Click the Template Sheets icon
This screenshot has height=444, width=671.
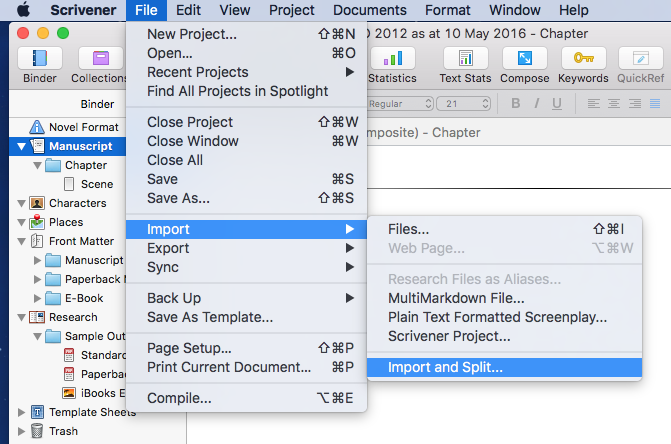point(37,412)
